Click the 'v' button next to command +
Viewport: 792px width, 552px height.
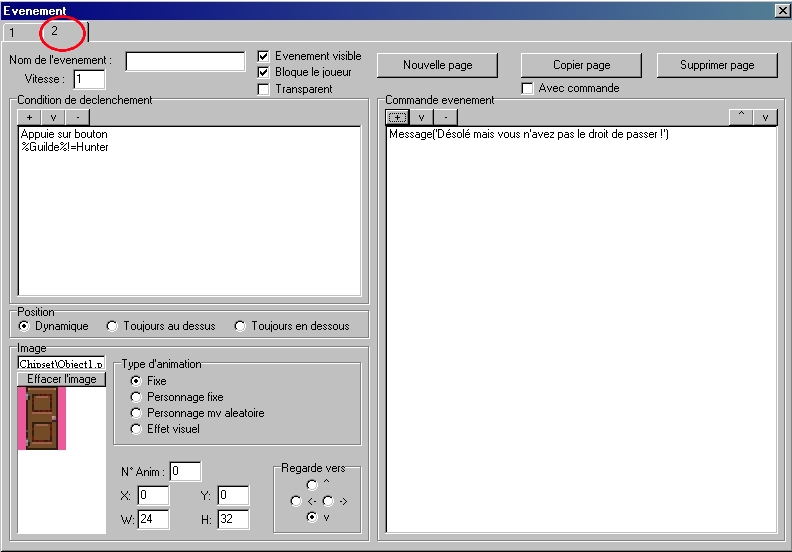421,117
